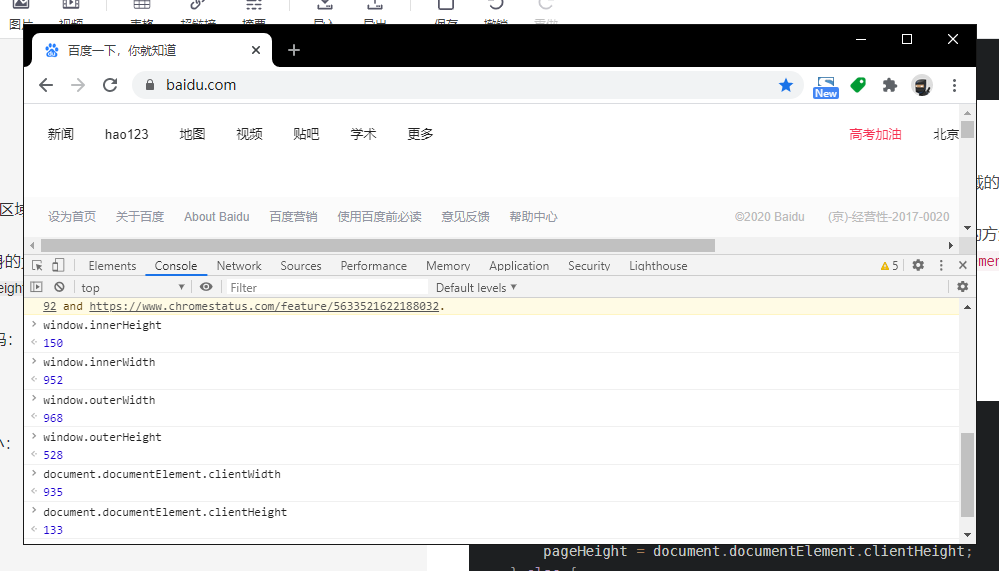Screen dimensions: 999x571
Task: Open the hao123 link
Action: coord(127,134)
